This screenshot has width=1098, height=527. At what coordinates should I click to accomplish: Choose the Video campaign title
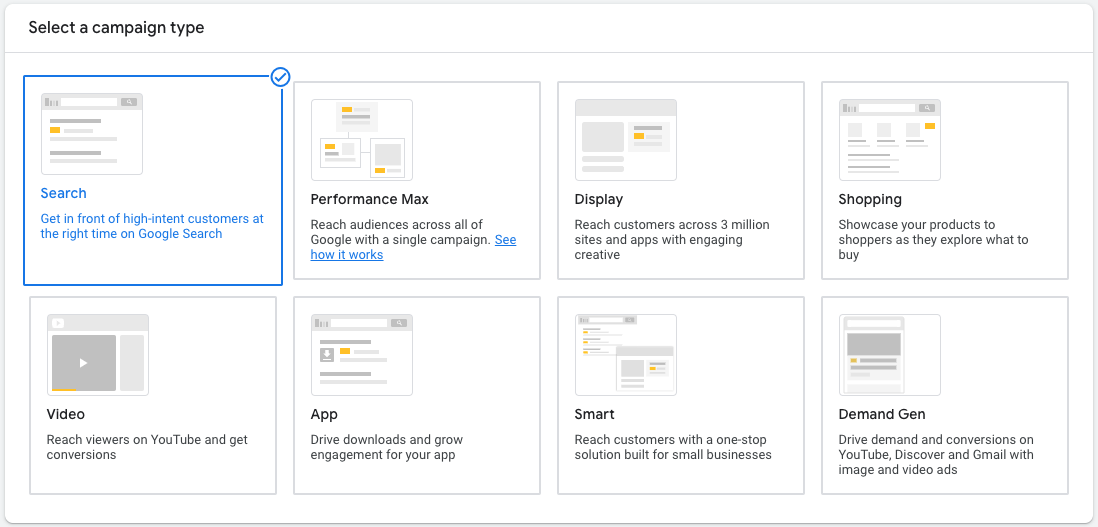tap(66, 414)
